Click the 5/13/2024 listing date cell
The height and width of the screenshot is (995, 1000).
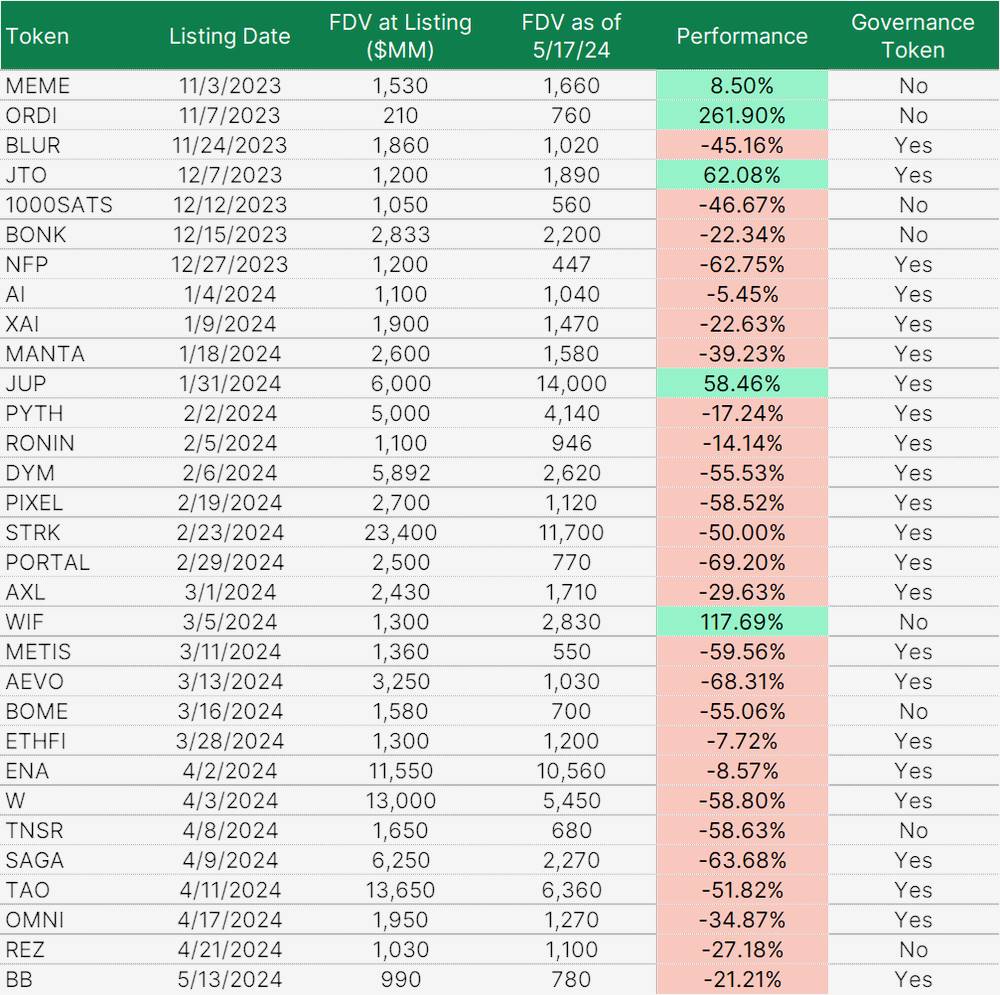(x=229, y=979)
